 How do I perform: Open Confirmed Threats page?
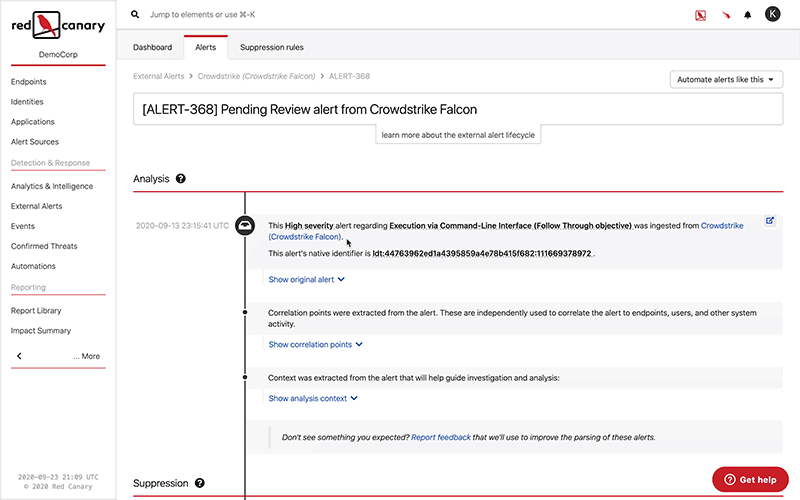point(44,246)
